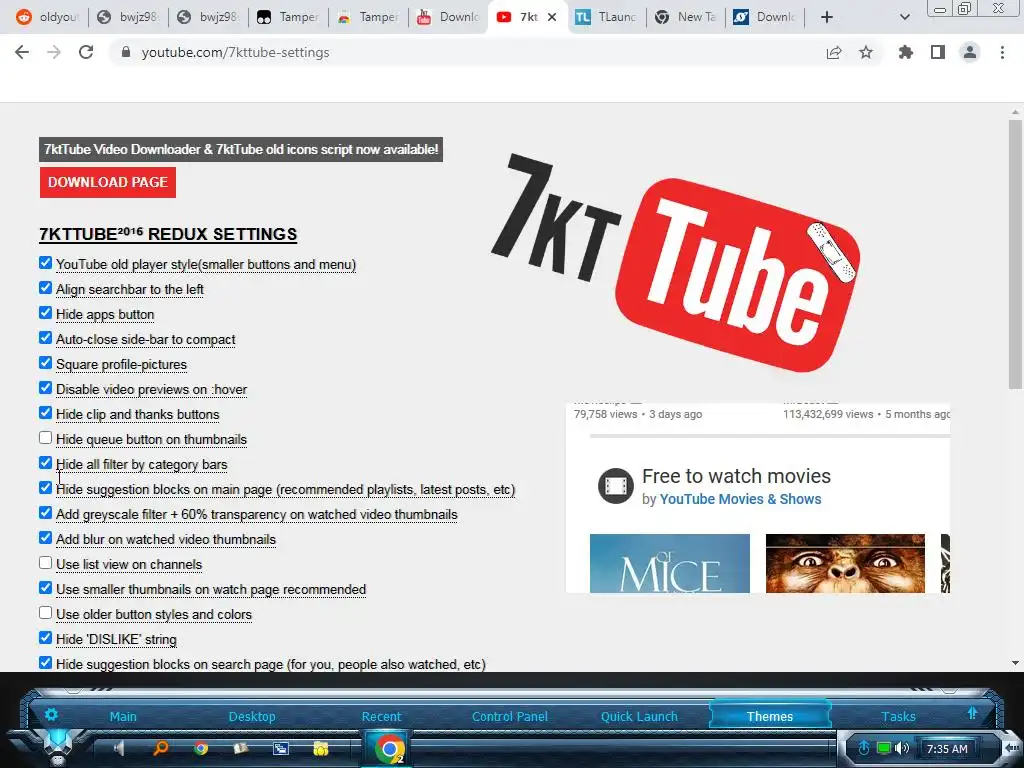Uncheck Disable video previews on hover
The width and height of the screenshot is (1024, 768).
pos(45,387)
